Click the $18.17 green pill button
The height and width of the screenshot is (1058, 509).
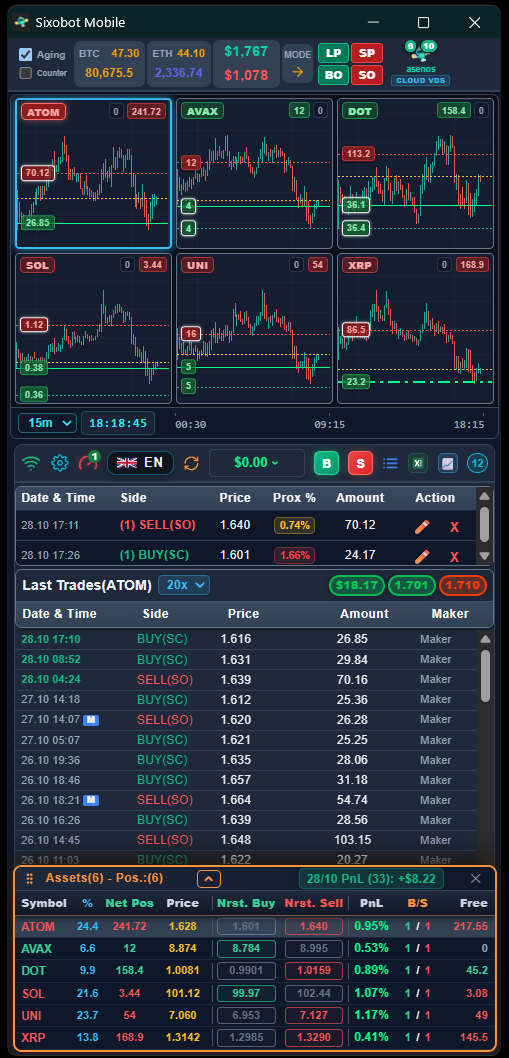point(356,585)
